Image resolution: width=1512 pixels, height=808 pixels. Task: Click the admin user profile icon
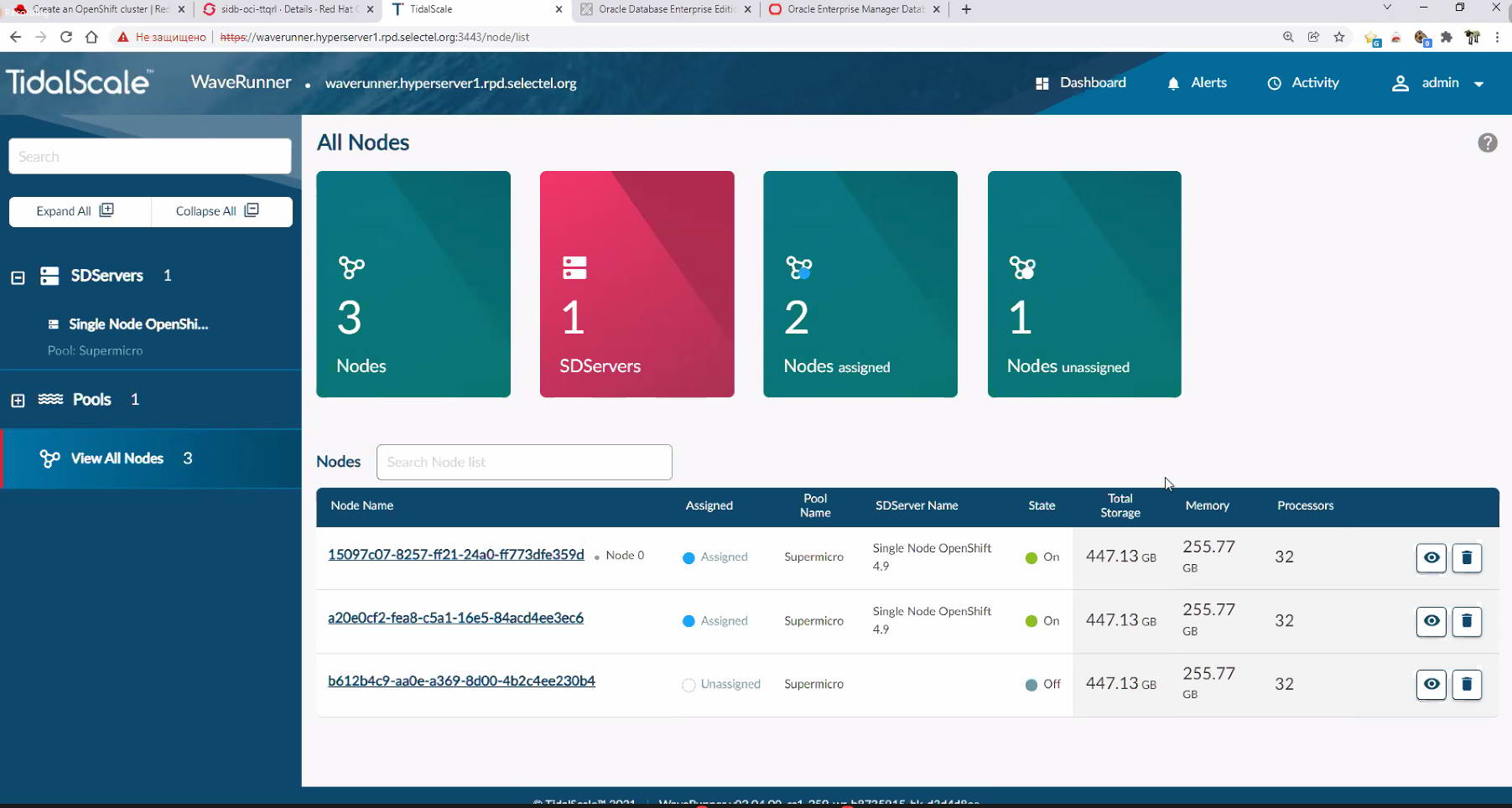[1400, 84]
